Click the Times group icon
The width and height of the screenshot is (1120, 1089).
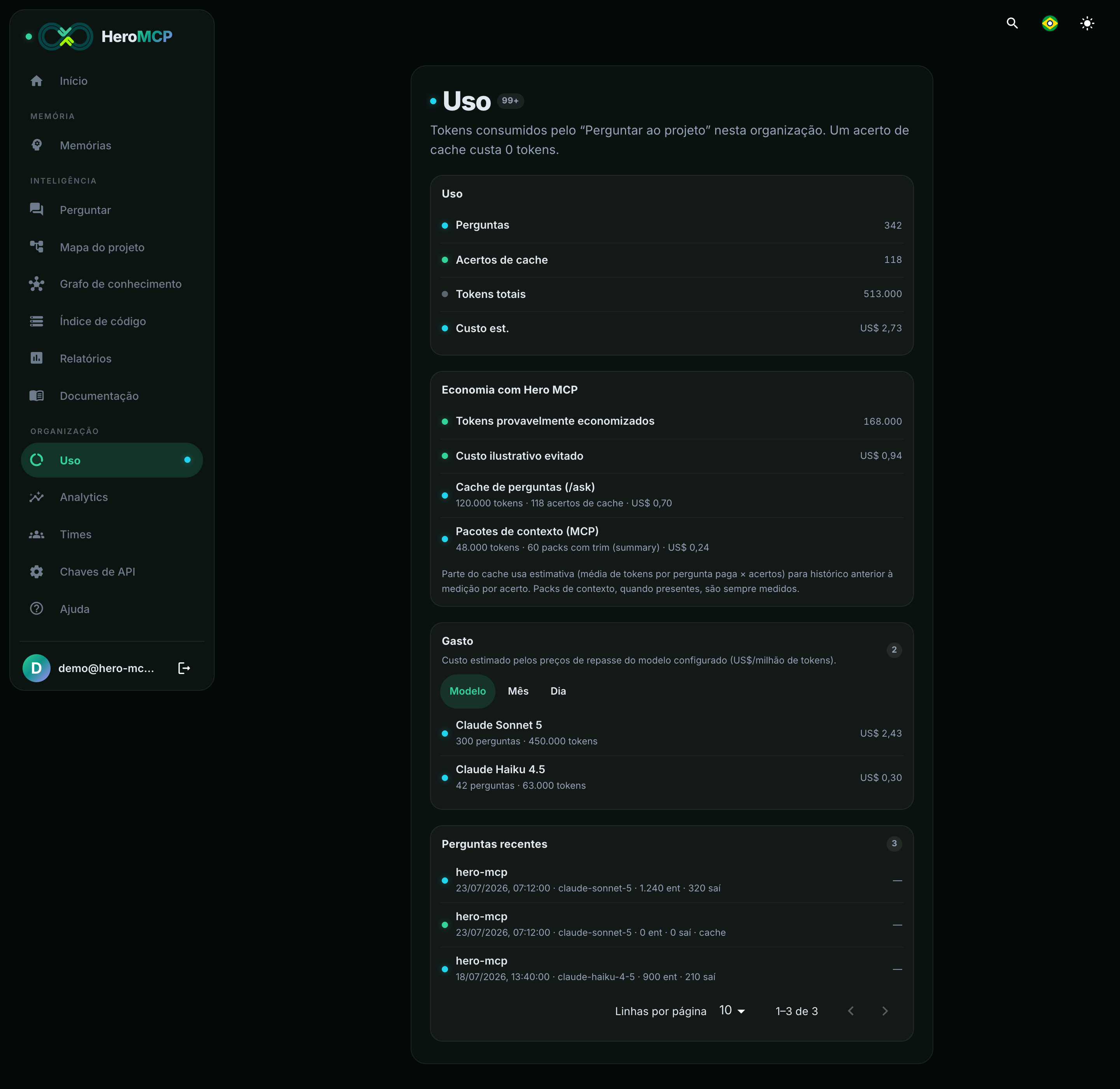pos(37,534)
